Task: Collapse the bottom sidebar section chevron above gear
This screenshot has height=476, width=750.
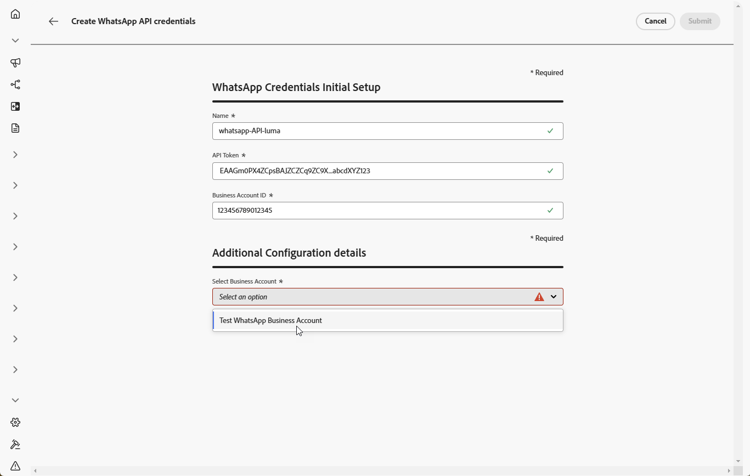Action: pos(15,400)
